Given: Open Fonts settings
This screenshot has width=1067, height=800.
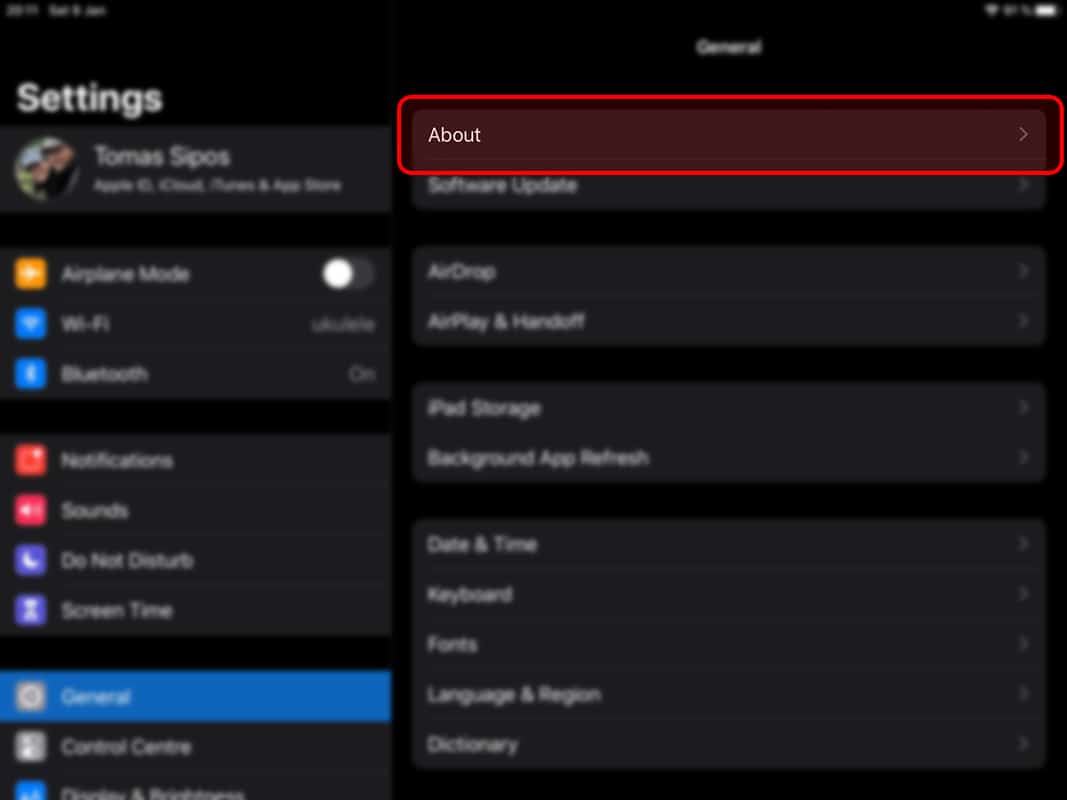Looking at the screenshot, I should point(729,644).
